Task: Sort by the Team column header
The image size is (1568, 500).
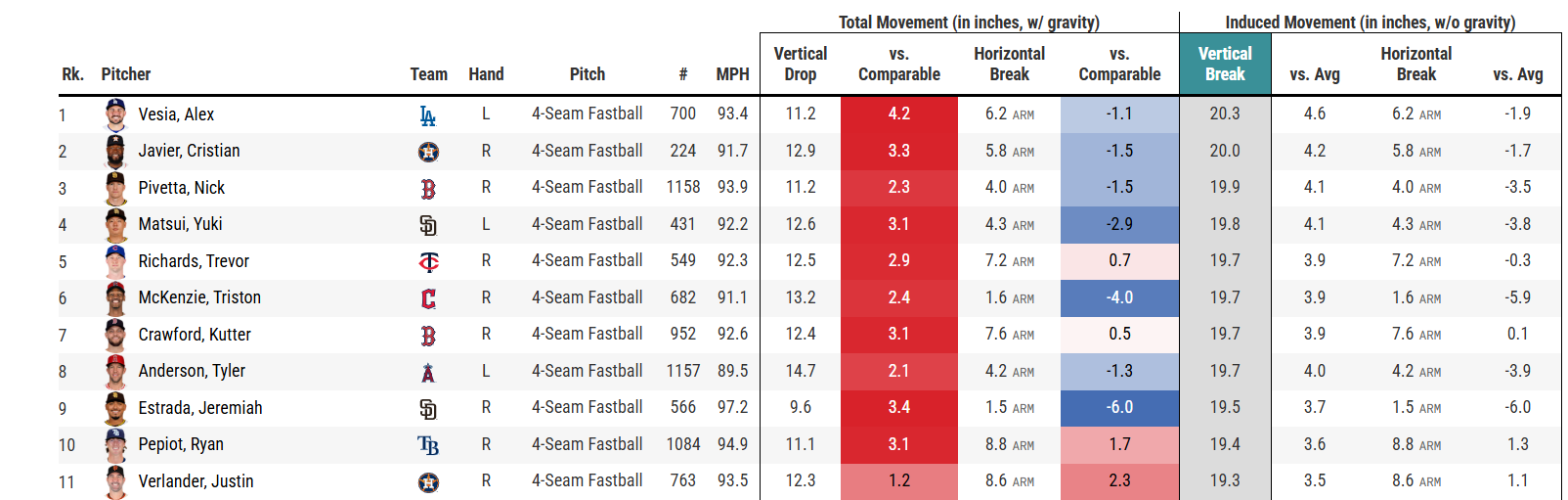Action: (x=428, y=74)
